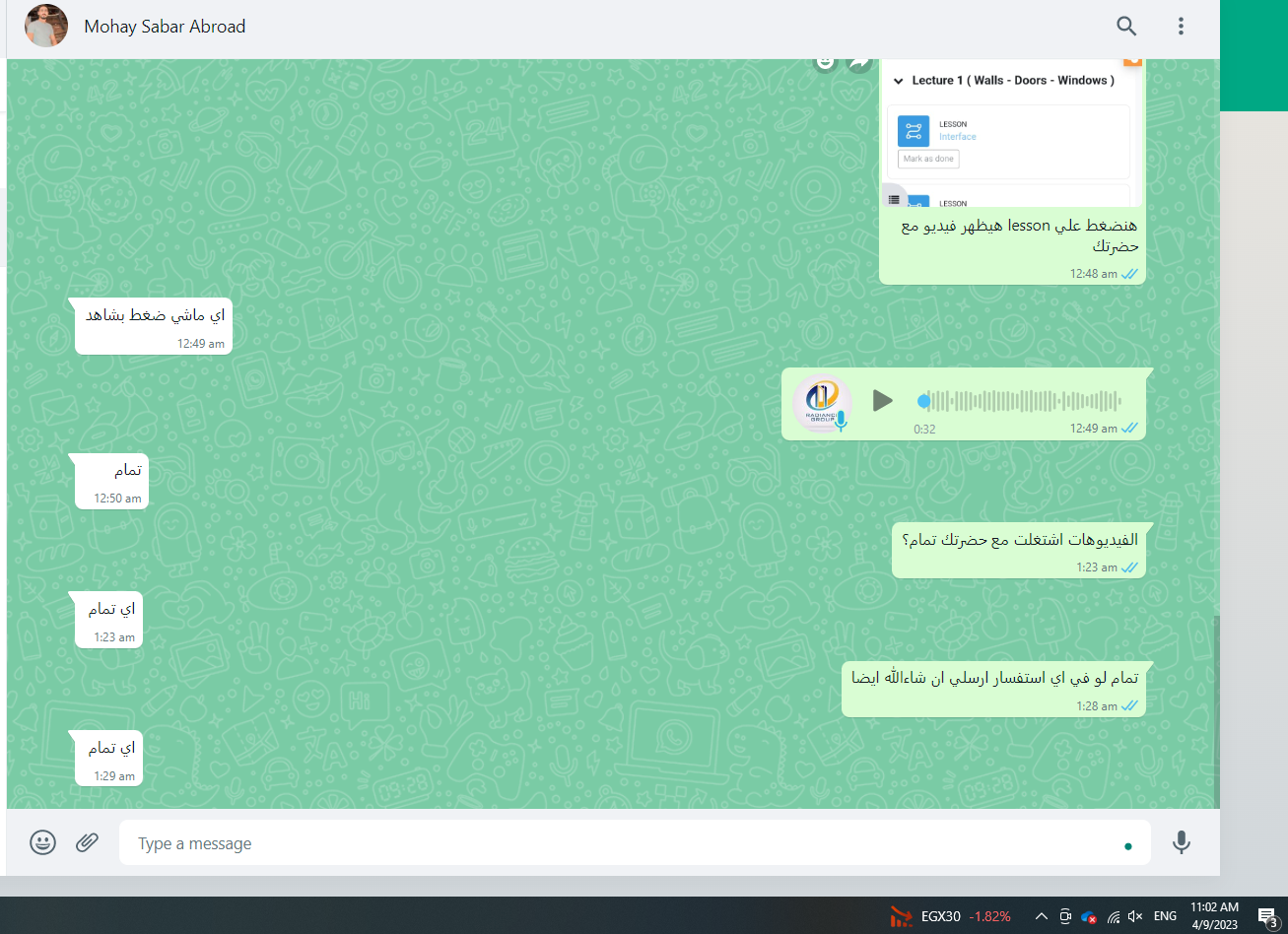Open the lecture screenshot image message
The width and height of the screenshot is (1288, 934).
click(1013, 133)
